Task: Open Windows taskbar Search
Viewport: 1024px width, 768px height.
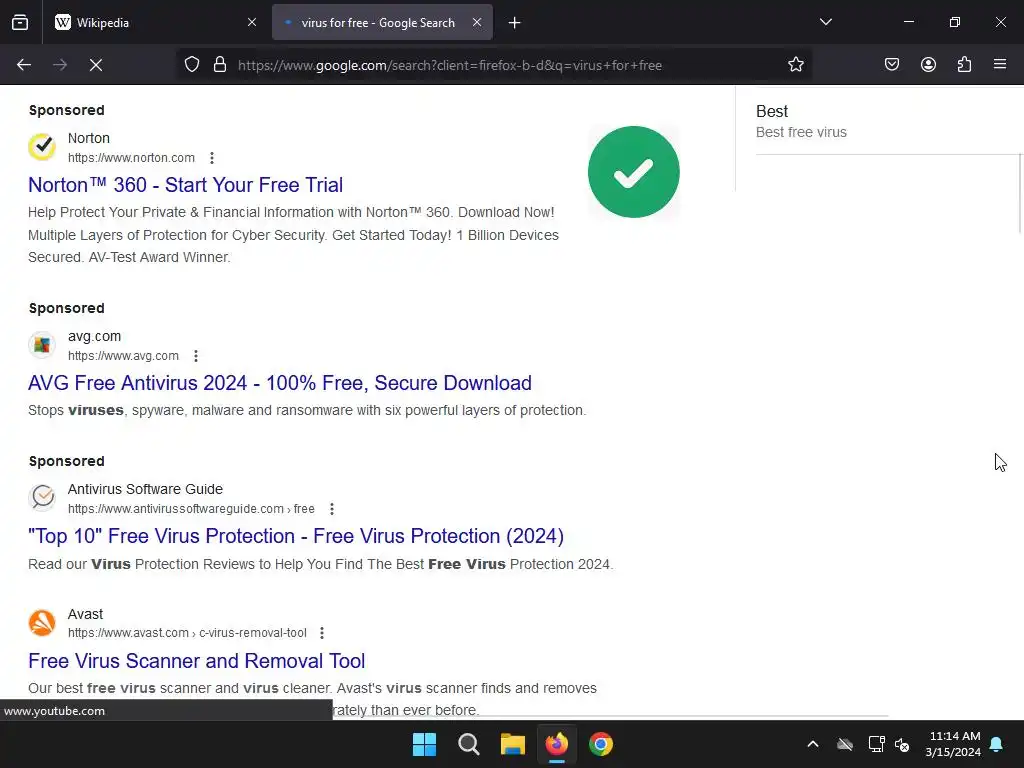Action: click(469, 744)
